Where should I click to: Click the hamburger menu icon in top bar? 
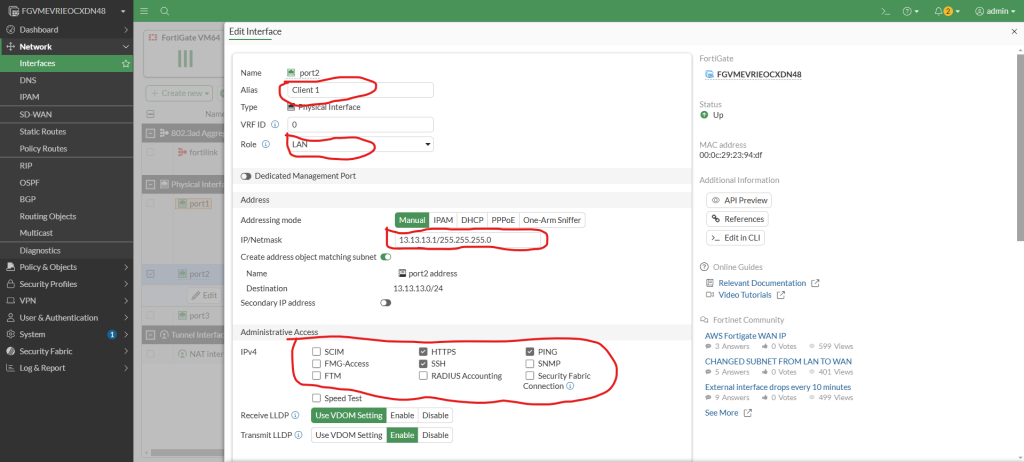pyautogui.click(x=144, y=10)
